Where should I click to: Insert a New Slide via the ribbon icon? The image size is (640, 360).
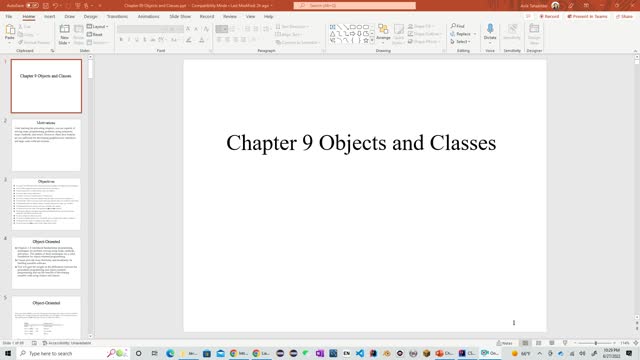coord(64,30)
